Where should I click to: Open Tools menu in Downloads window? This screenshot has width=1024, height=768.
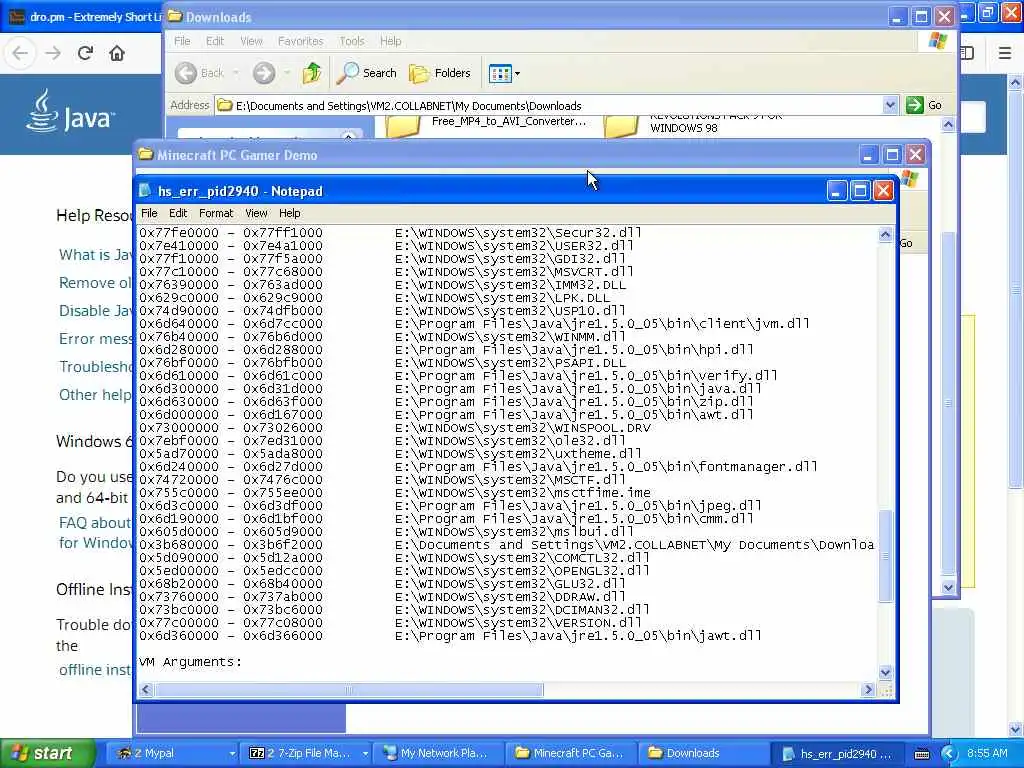351,41
